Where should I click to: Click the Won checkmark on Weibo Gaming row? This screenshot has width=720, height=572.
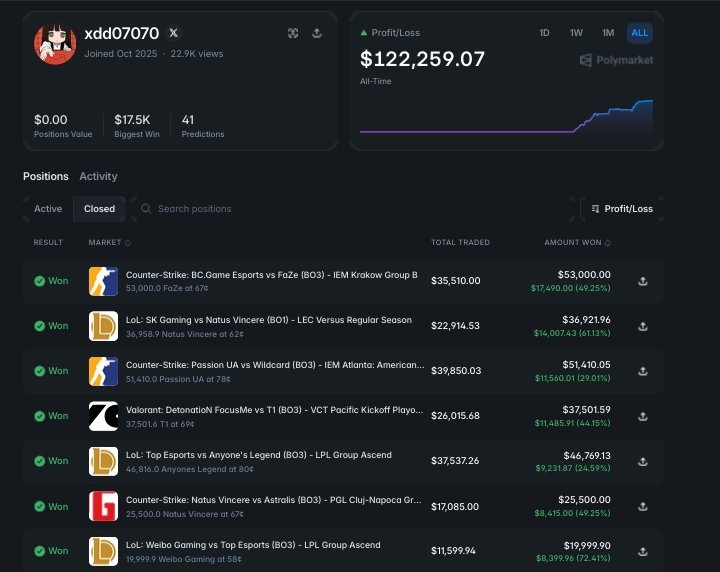click(39, 551)
